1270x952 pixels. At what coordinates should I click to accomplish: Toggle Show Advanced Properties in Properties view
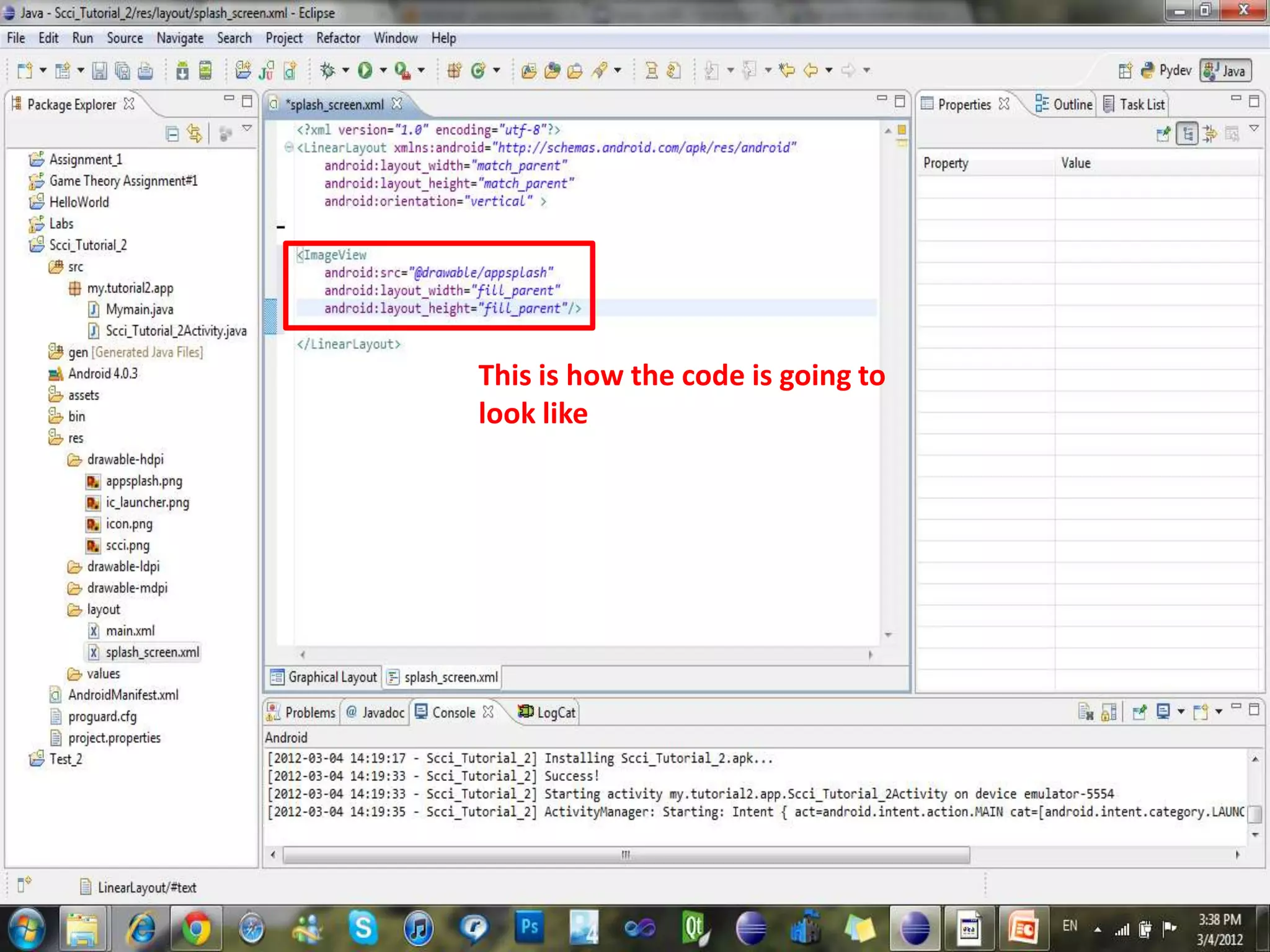[x=1210, y=133]
